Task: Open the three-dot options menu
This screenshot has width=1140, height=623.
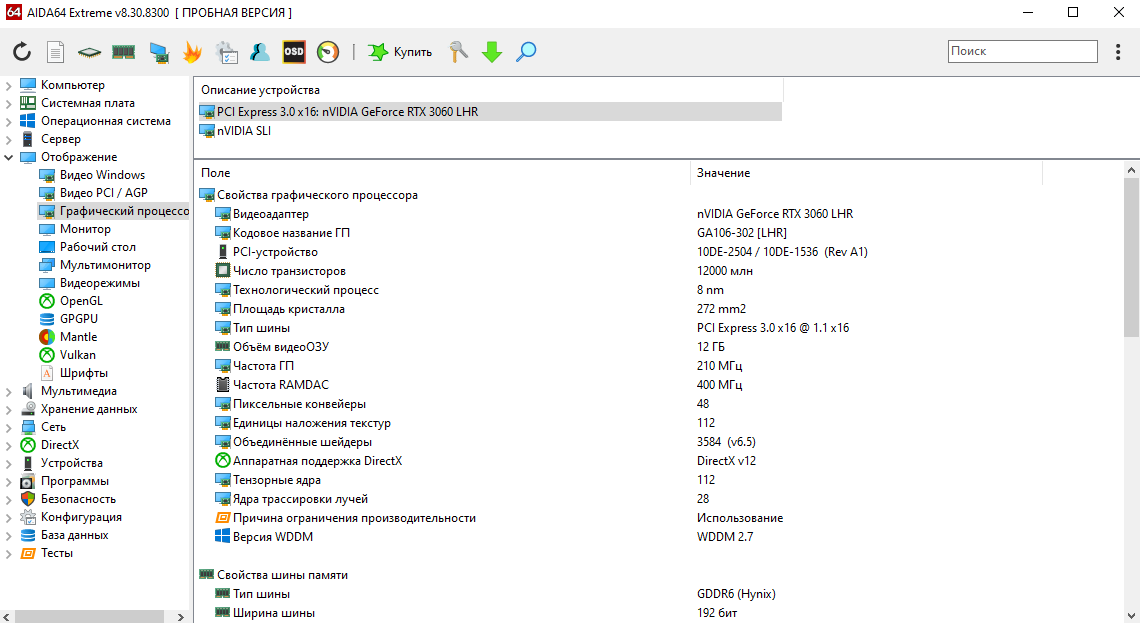Action: click(x=1118, y=52)
